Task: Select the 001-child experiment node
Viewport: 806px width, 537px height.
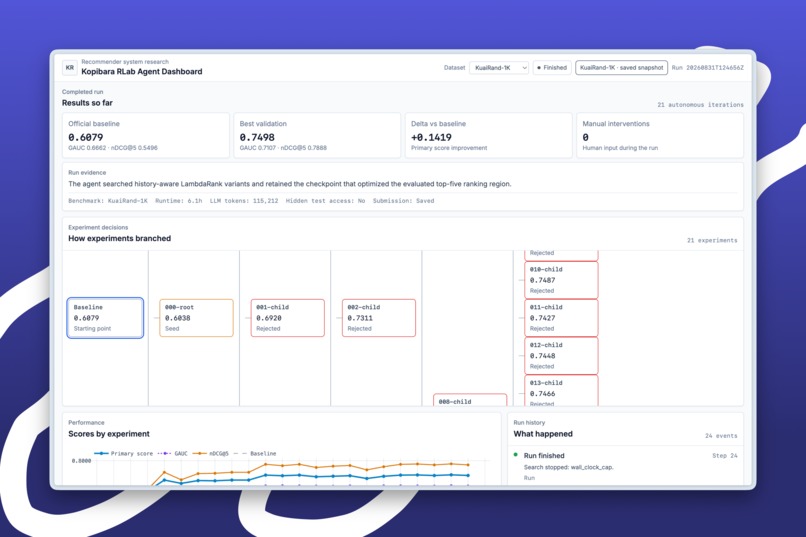Action: [x=287, y=318]
